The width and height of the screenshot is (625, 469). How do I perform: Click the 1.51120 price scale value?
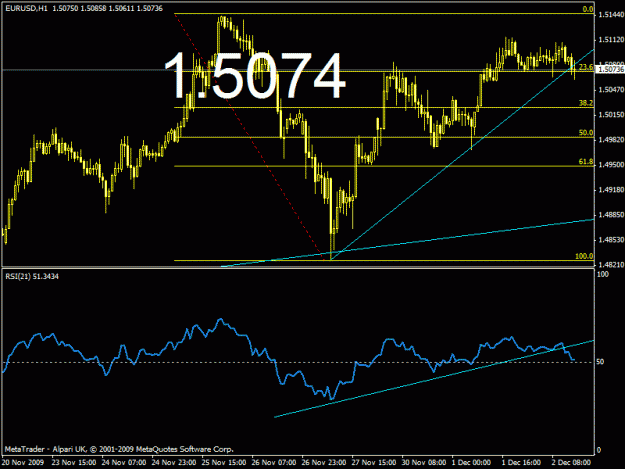pyautogui.click(x=611, y=40)
